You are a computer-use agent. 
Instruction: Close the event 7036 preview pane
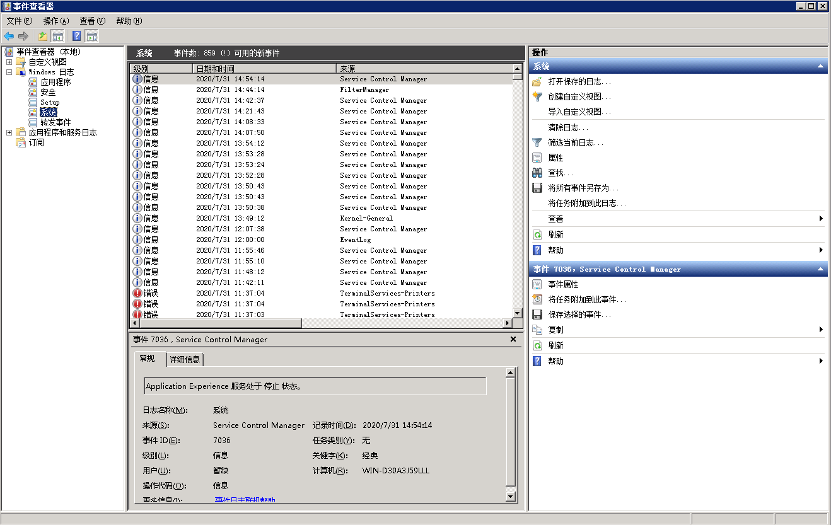tap(513, 339)
